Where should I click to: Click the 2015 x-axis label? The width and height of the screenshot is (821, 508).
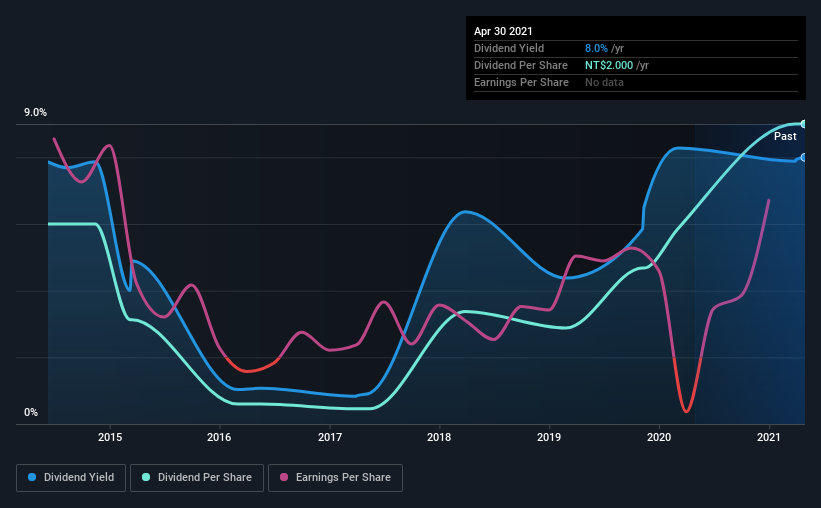tap(110, 437)
